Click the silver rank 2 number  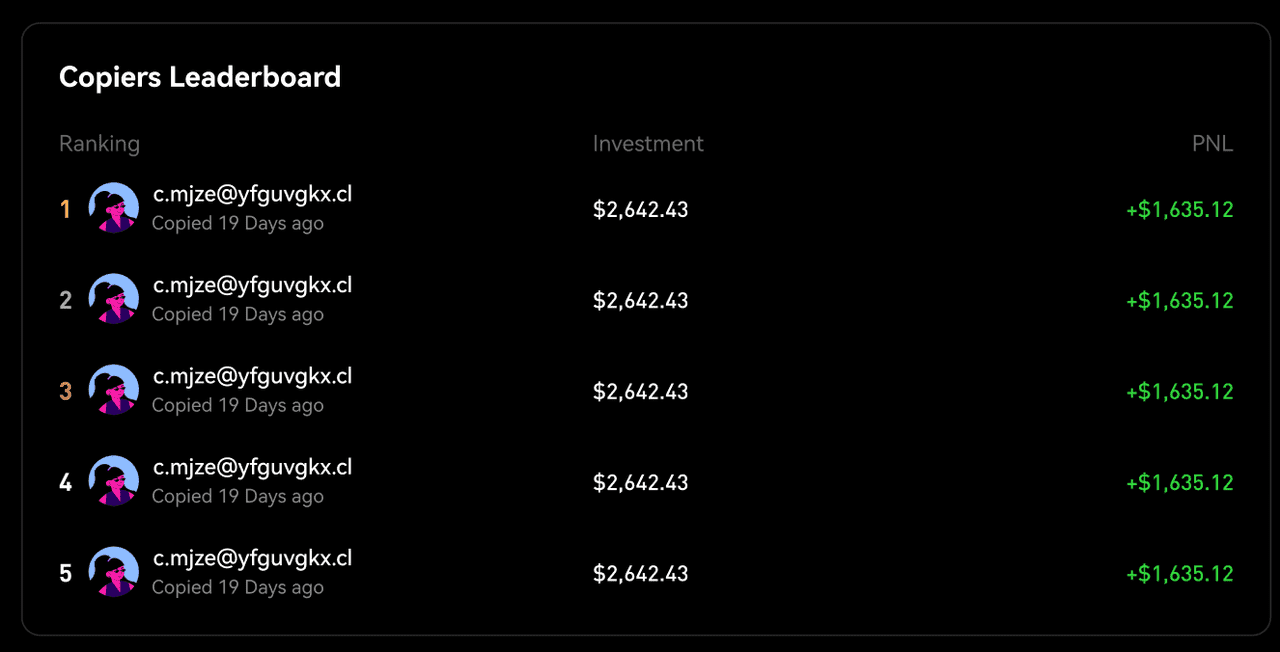[x=65, y=301]
